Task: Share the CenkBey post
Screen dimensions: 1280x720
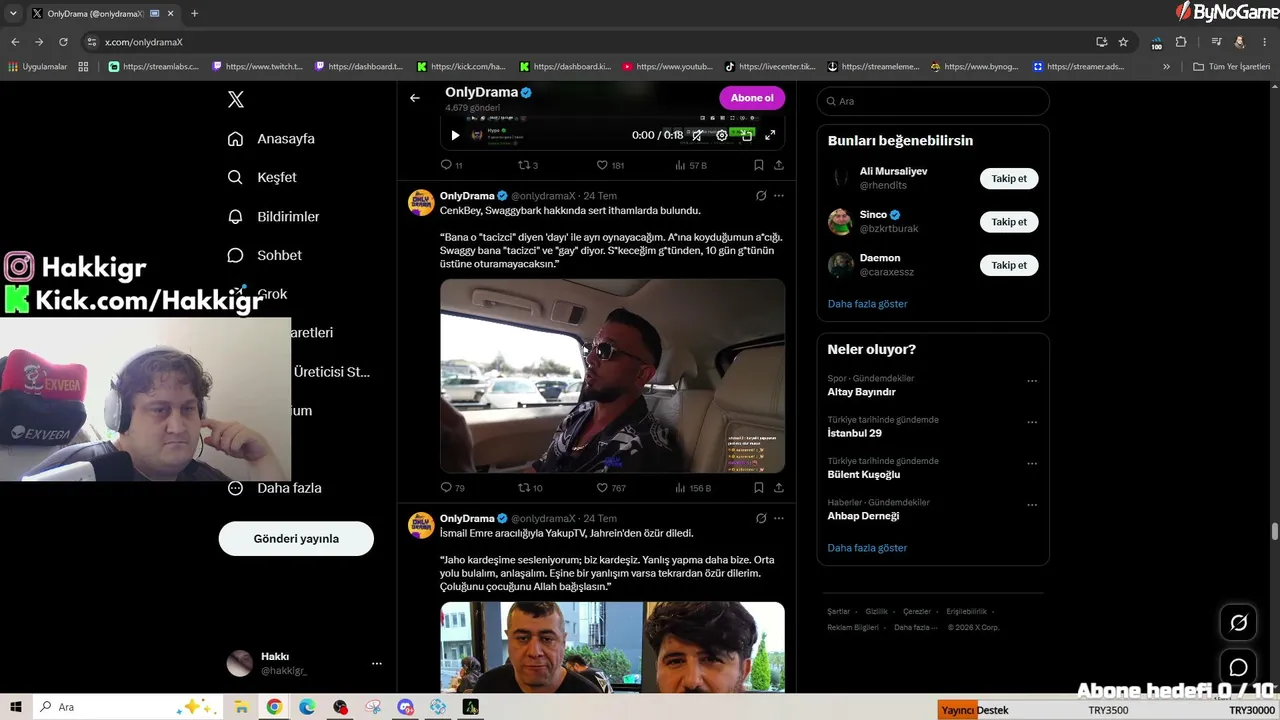Action: tap(779, 488)
